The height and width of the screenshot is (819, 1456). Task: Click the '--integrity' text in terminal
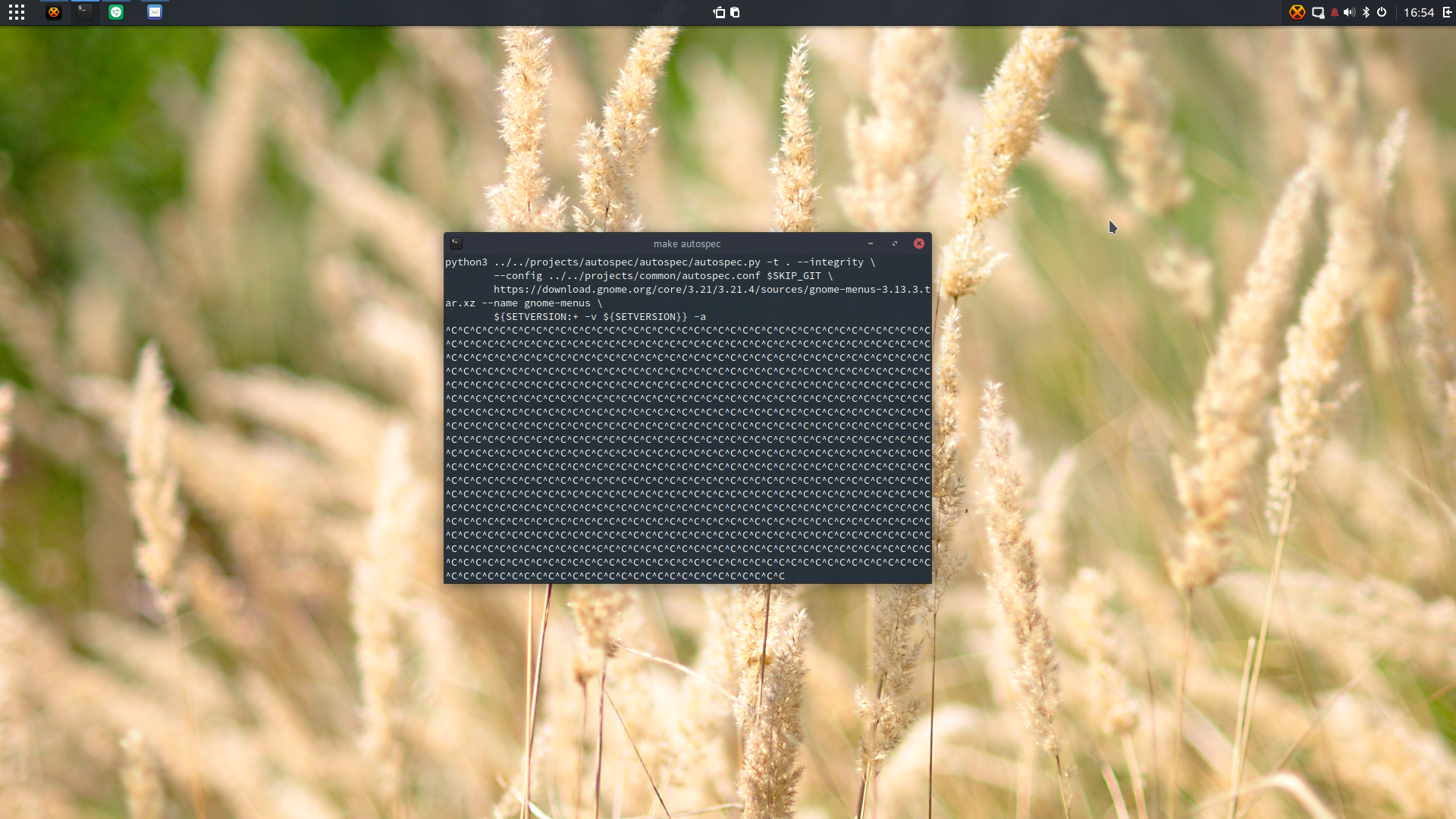tap(830, 262)
